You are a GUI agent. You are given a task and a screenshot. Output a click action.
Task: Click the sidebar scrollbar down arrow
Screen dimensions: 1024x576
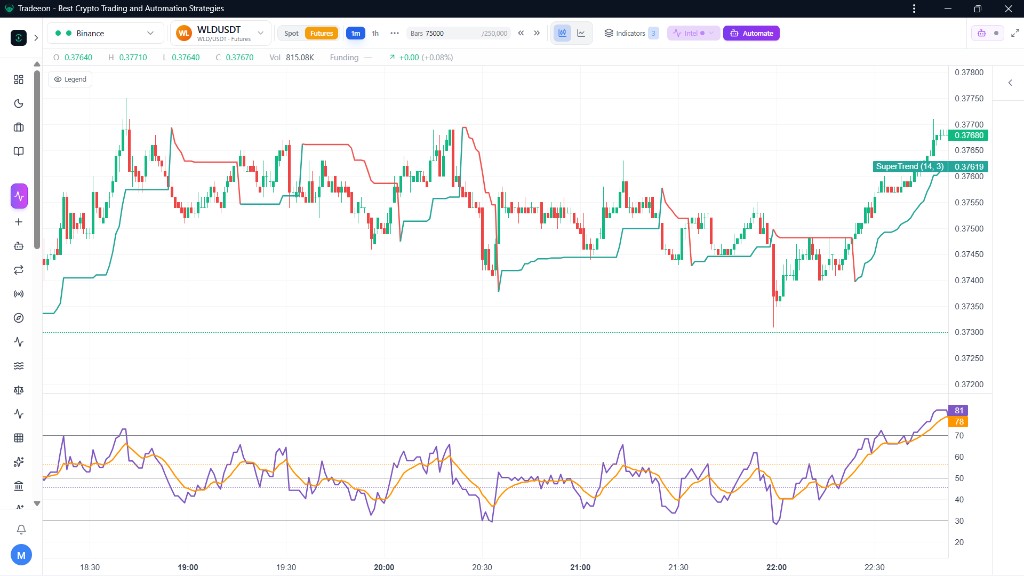click(x=37, y=504)
